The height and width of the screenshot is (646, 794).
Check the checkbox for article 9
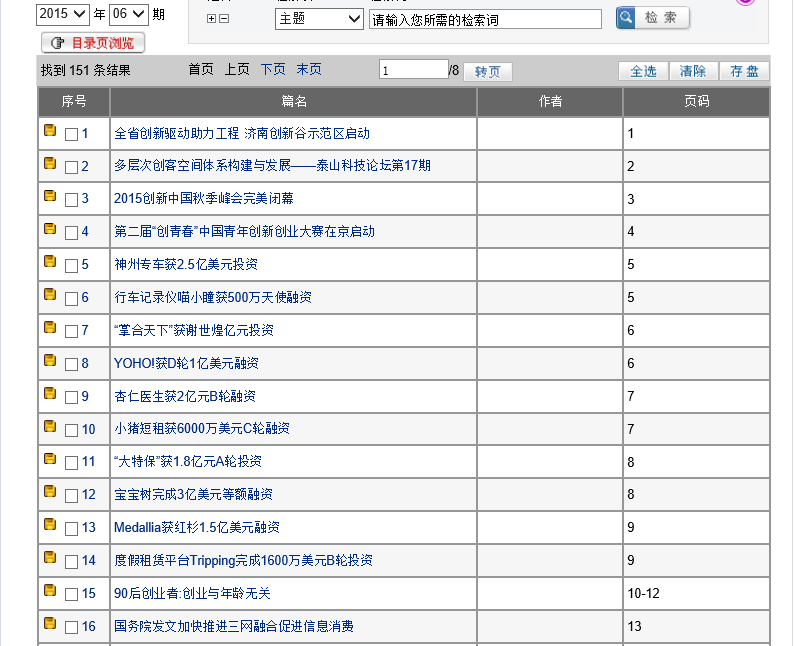(x=71, y=397)
